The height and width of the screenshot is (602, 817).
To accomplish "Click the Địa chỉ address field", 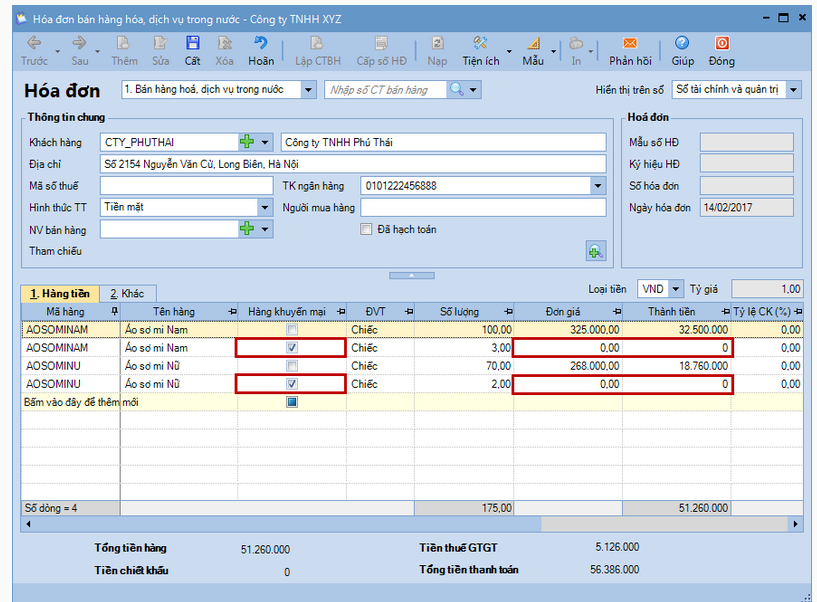I will coord(353,164).
